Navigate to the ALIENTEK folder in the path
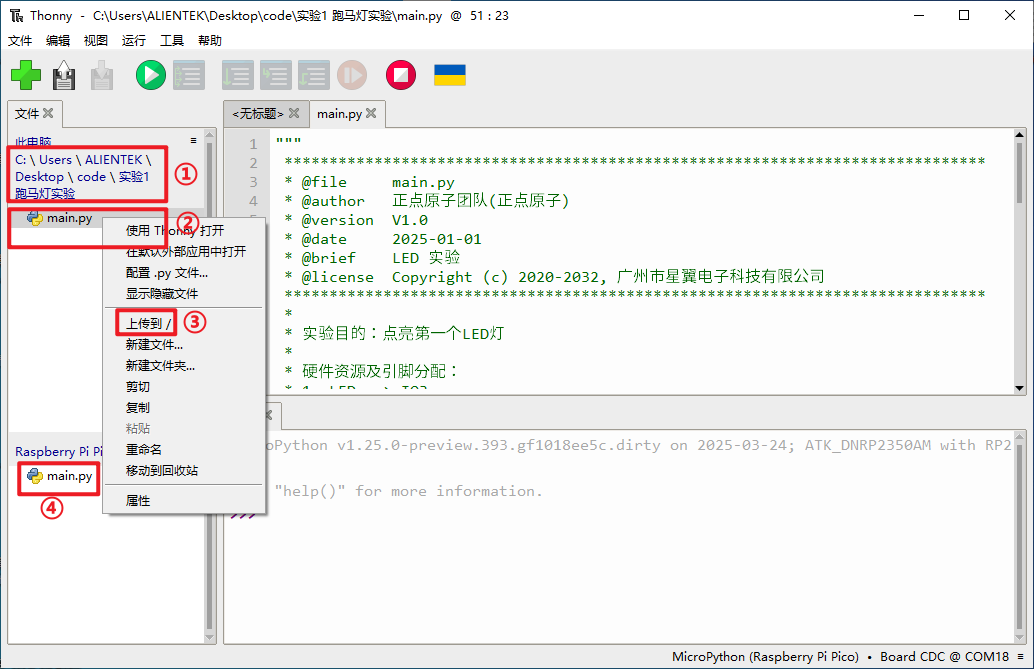Viewport: 1034px width, 669px height. click(x=113, y=160)
